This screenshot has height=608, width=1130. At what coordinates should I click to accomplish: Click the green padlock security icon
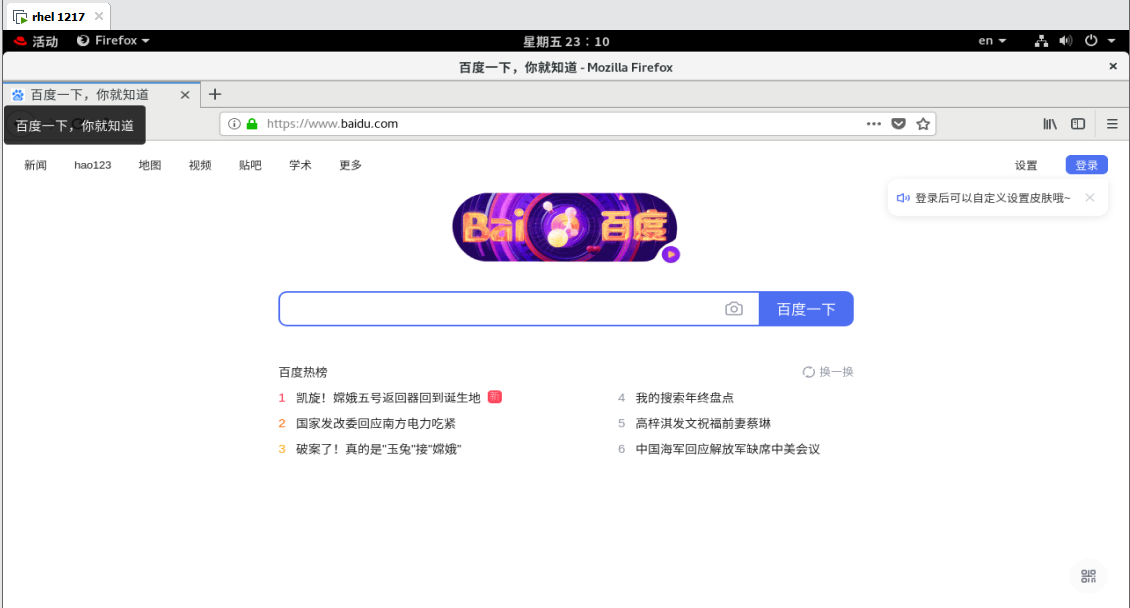(252, 124)
